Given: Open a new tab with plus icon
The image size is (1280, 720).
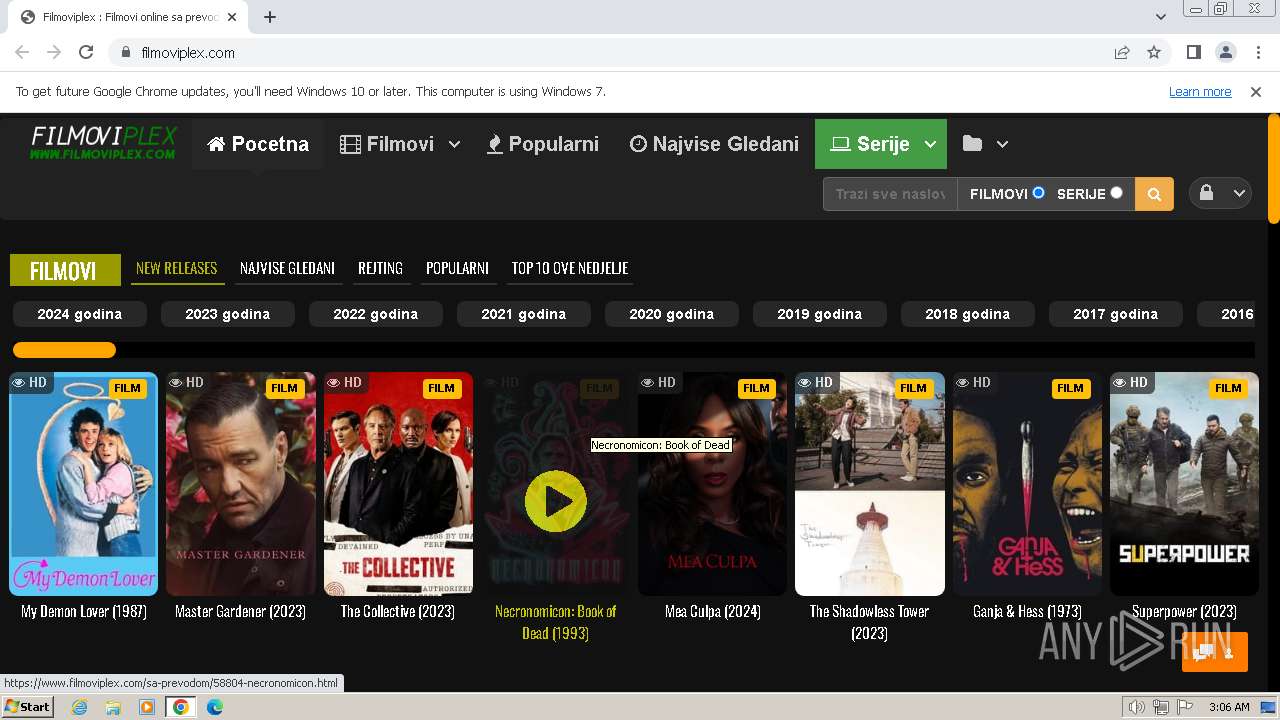Looking at the screenshot, I should click(x=270, y=17).
